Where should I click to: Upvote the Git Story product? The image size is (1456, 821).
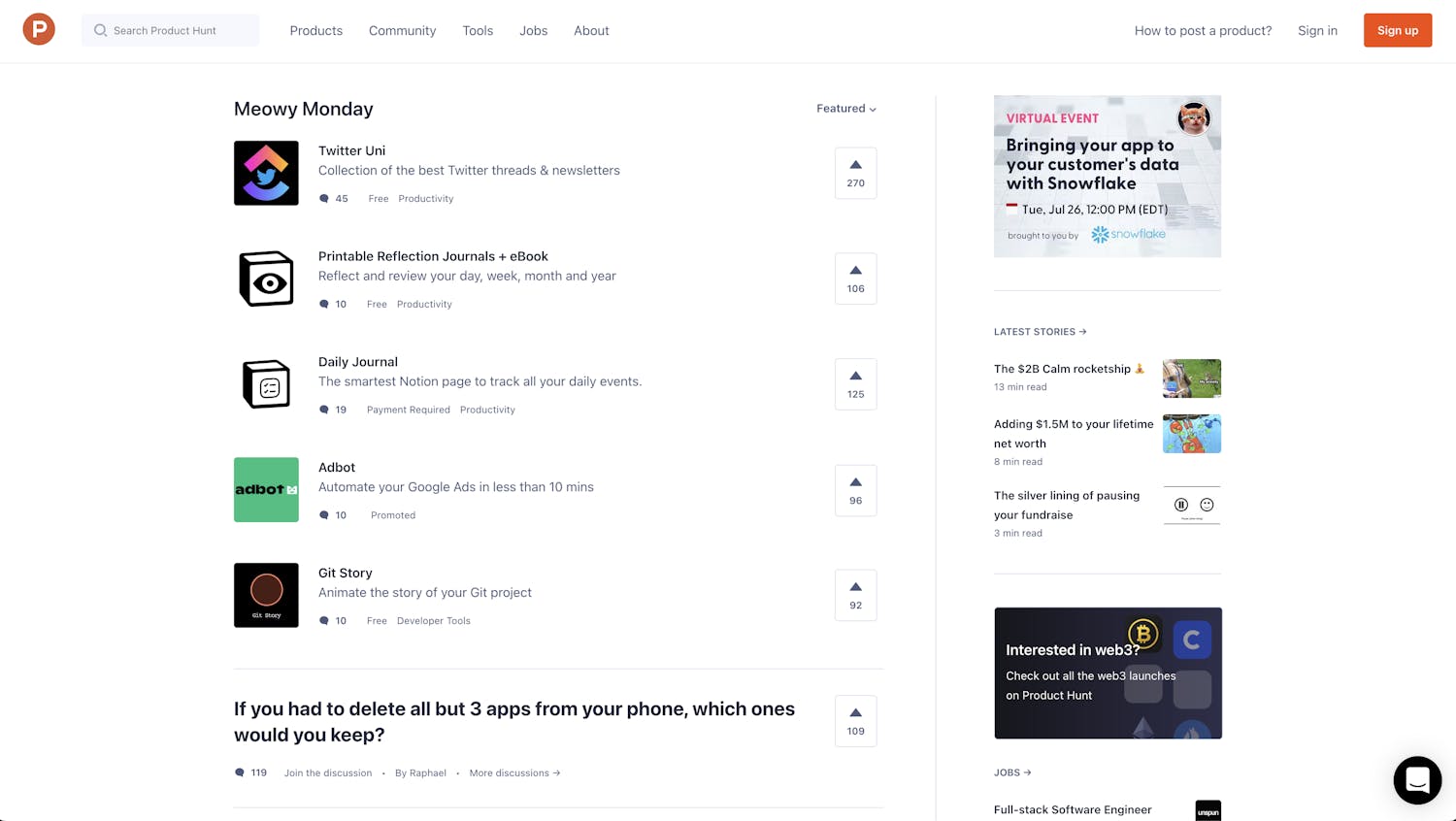coord(855,595)
